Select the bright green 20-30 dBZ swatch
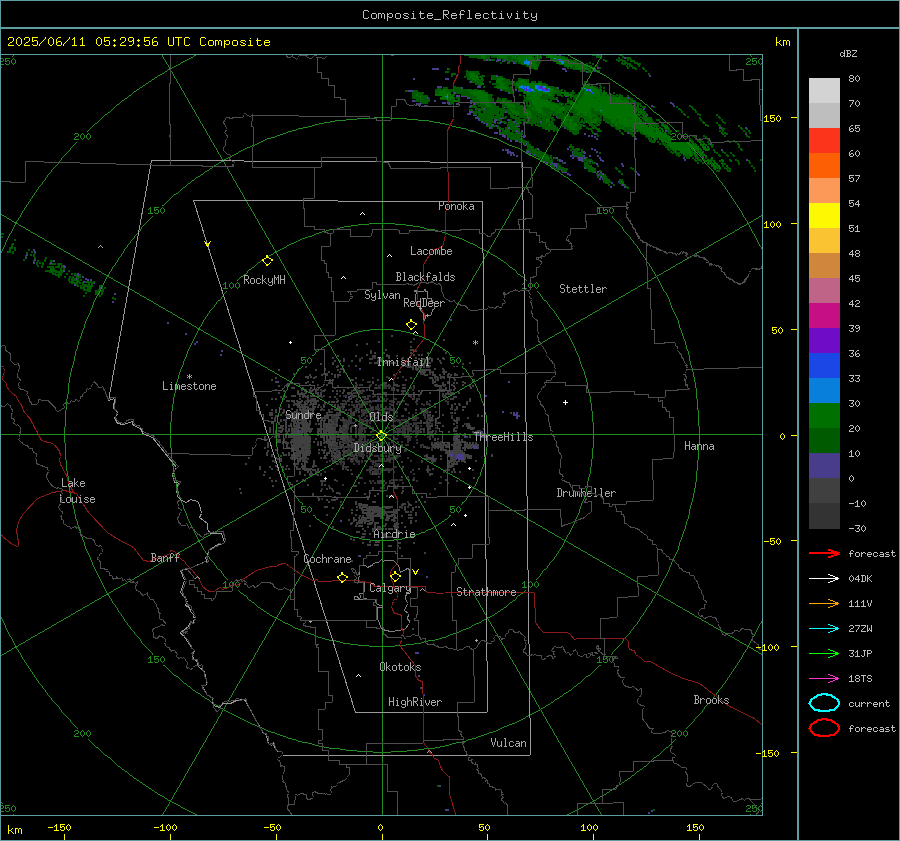The width and height of the screenshot is (900, 841). 824,416
